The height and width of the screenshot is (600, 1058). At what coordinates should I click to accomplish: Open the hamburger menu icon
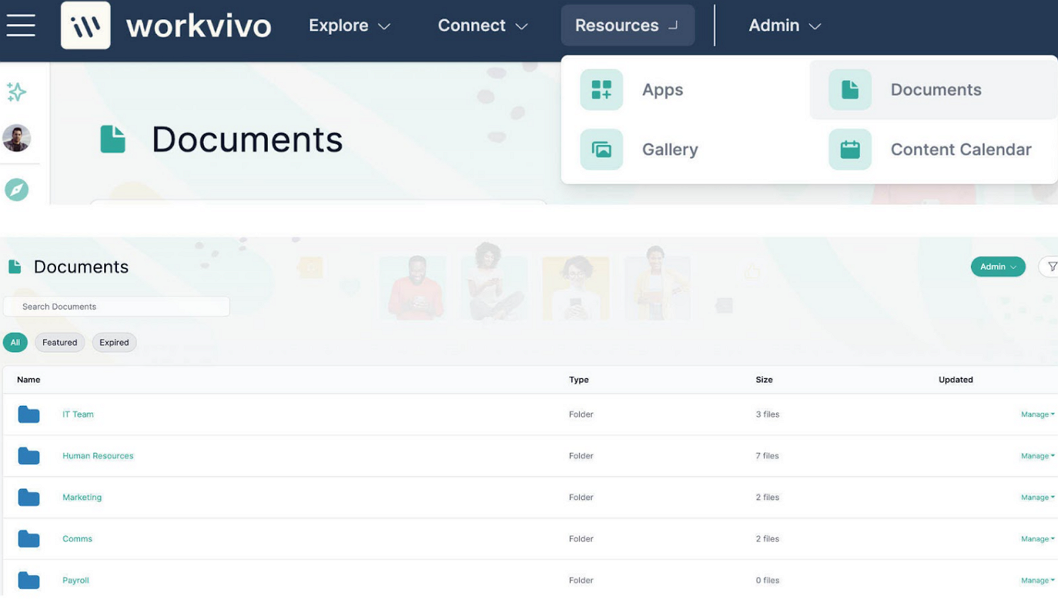(21, 26)
